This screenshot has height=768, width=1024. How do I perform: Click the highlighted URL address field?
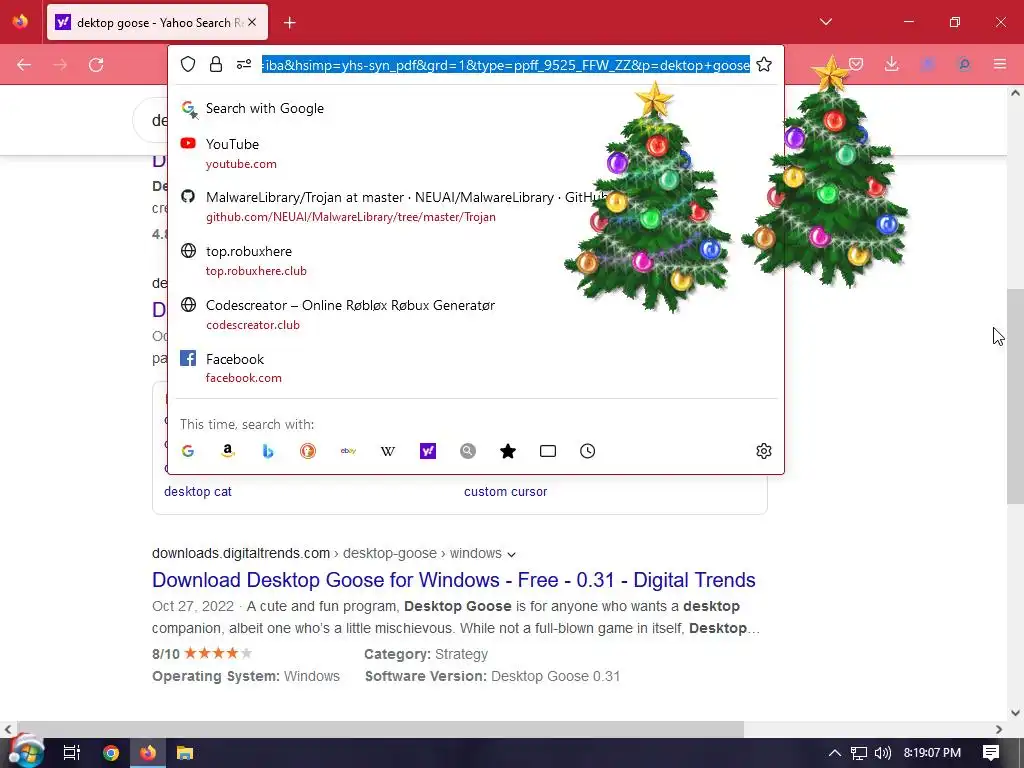(506, 65)
